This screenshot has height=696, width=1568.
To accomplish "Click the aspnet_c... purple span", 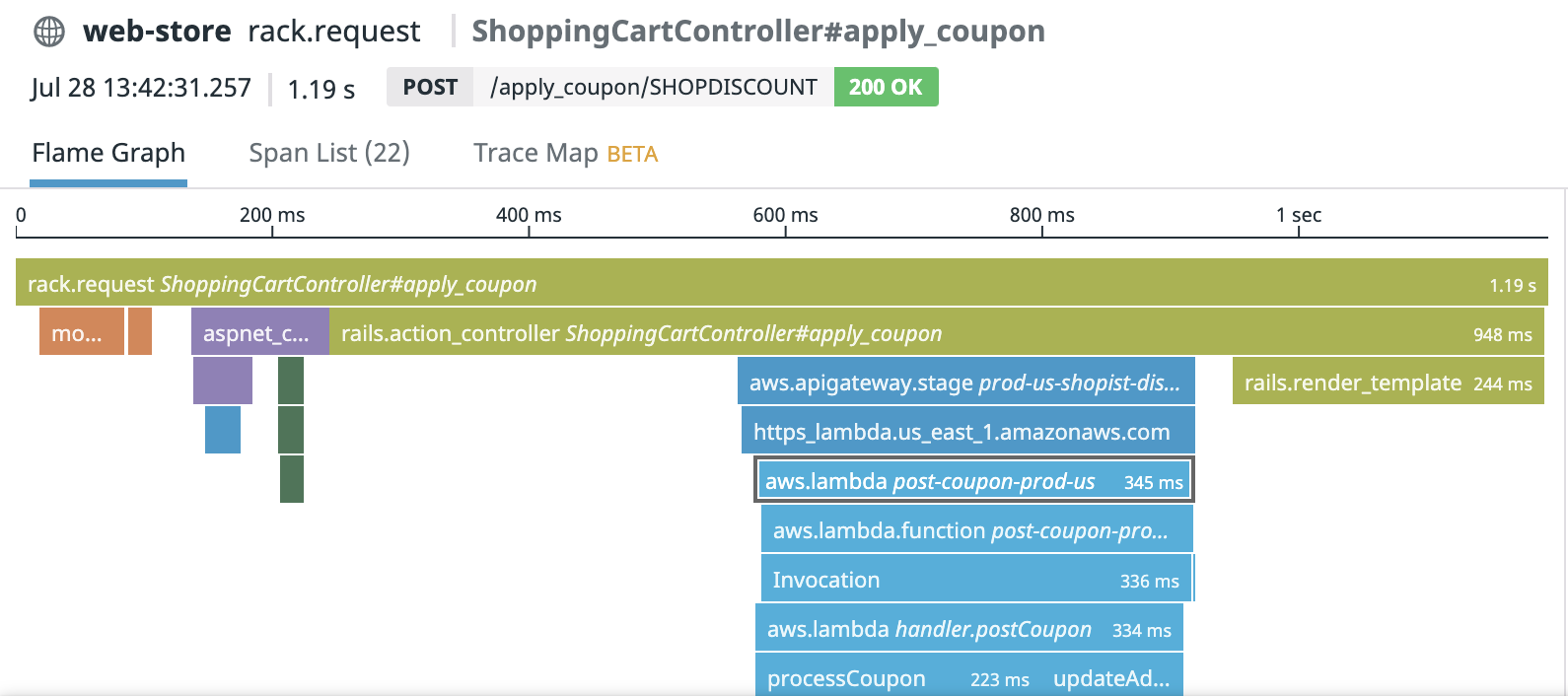I will click(x=258, y=332).
